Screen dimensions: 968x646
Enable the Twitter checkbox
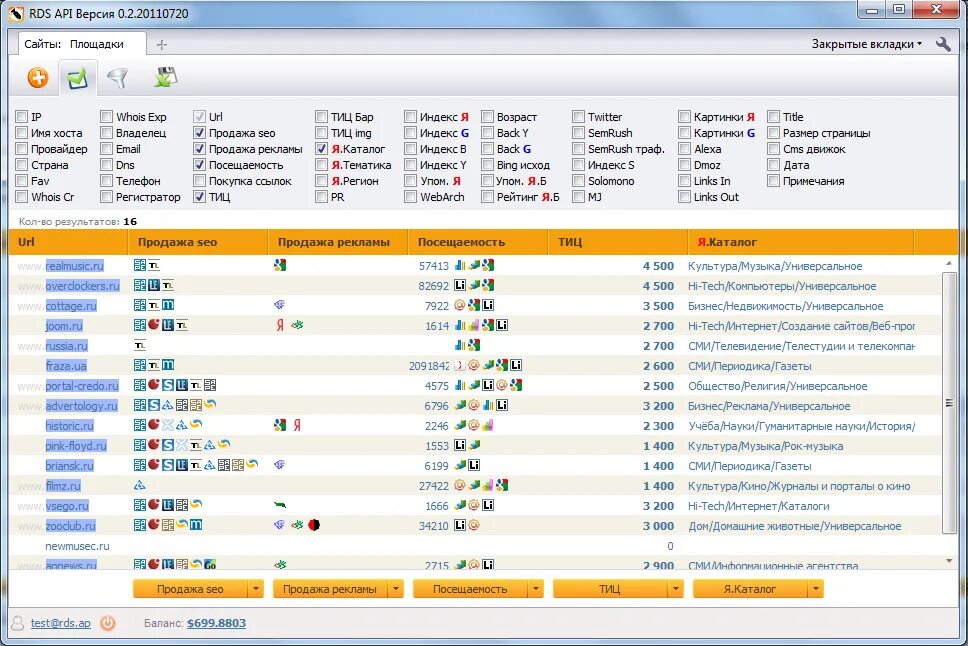[578, 117]
